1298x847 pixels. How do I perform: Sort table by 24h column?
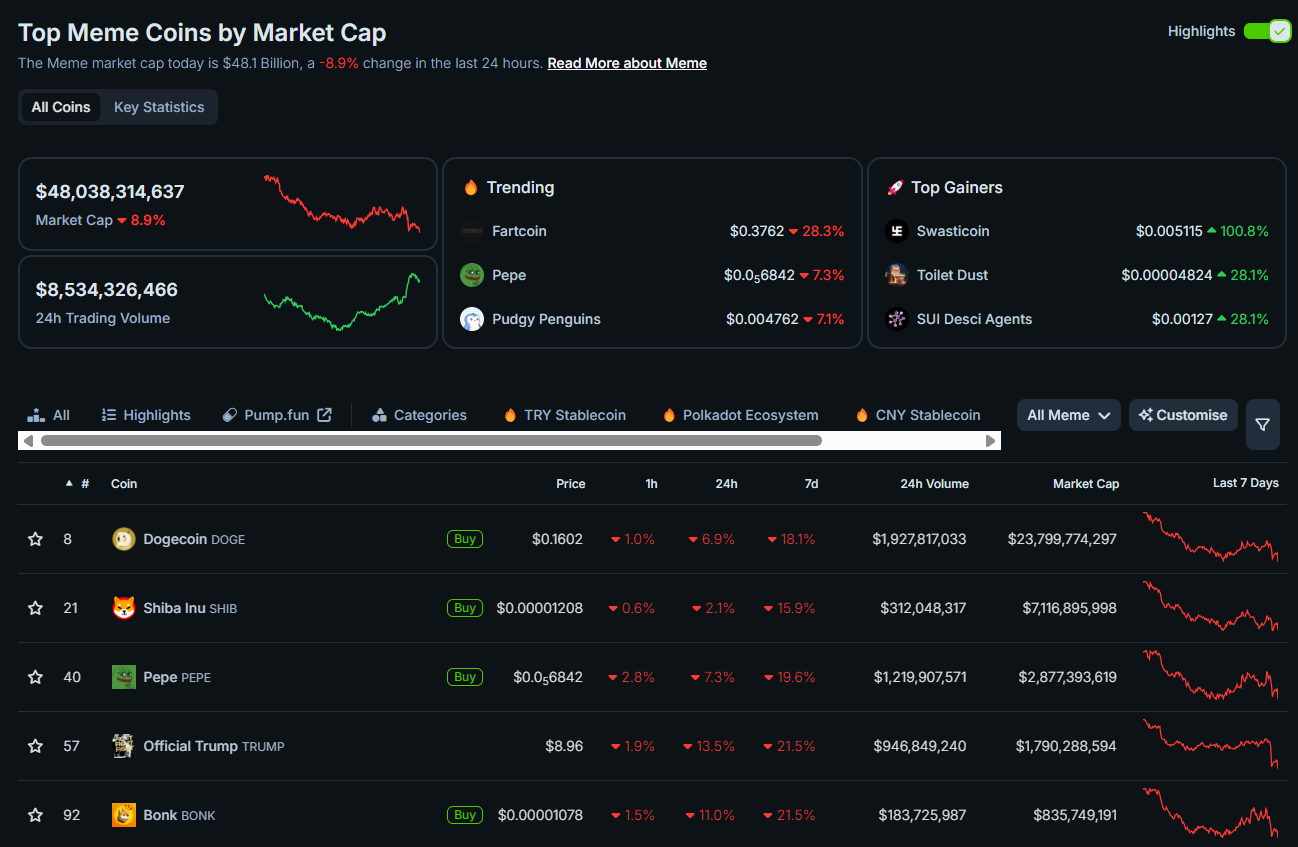tap(727, 484)
